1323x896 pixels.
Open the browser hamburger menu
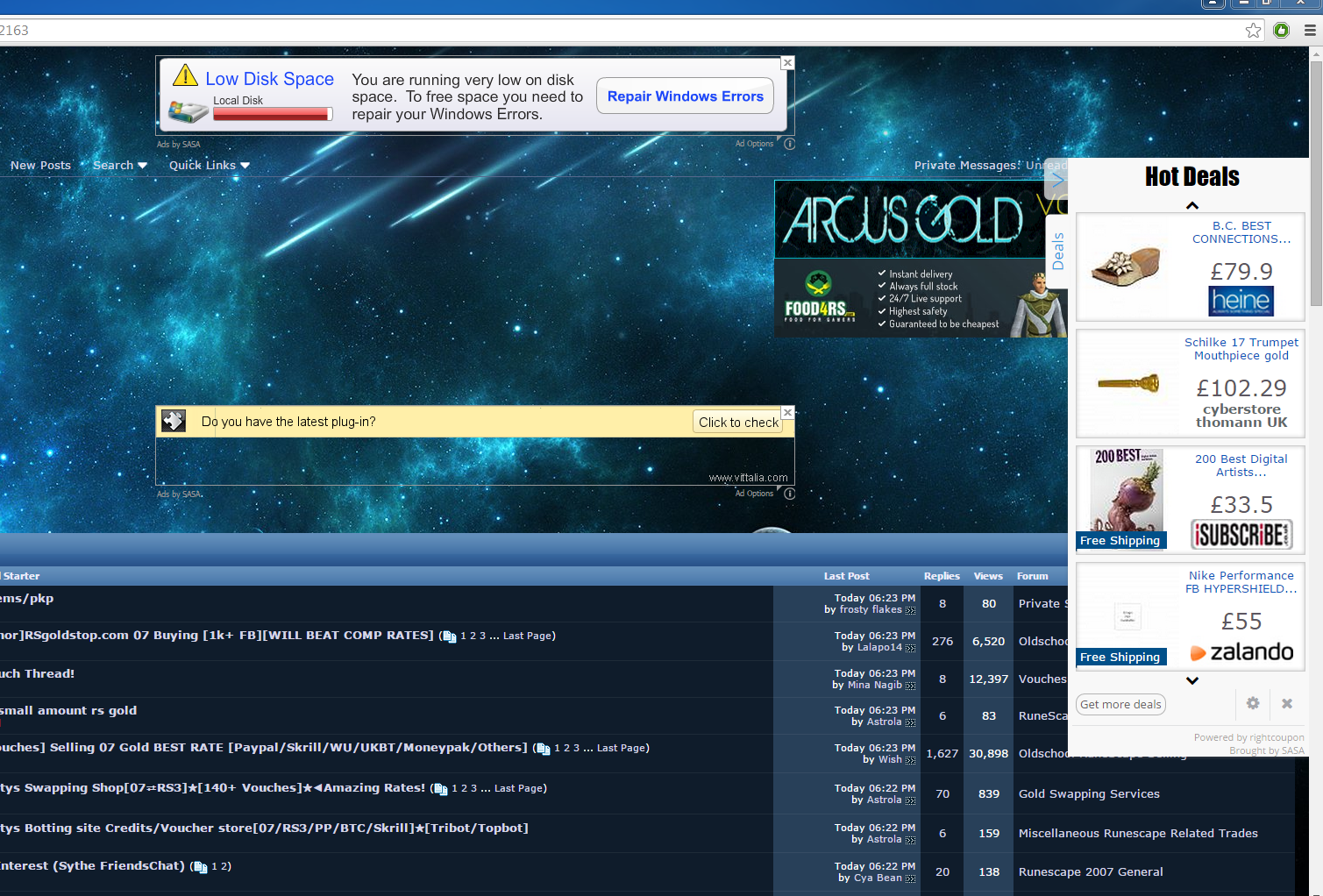tap(1310, 31)
